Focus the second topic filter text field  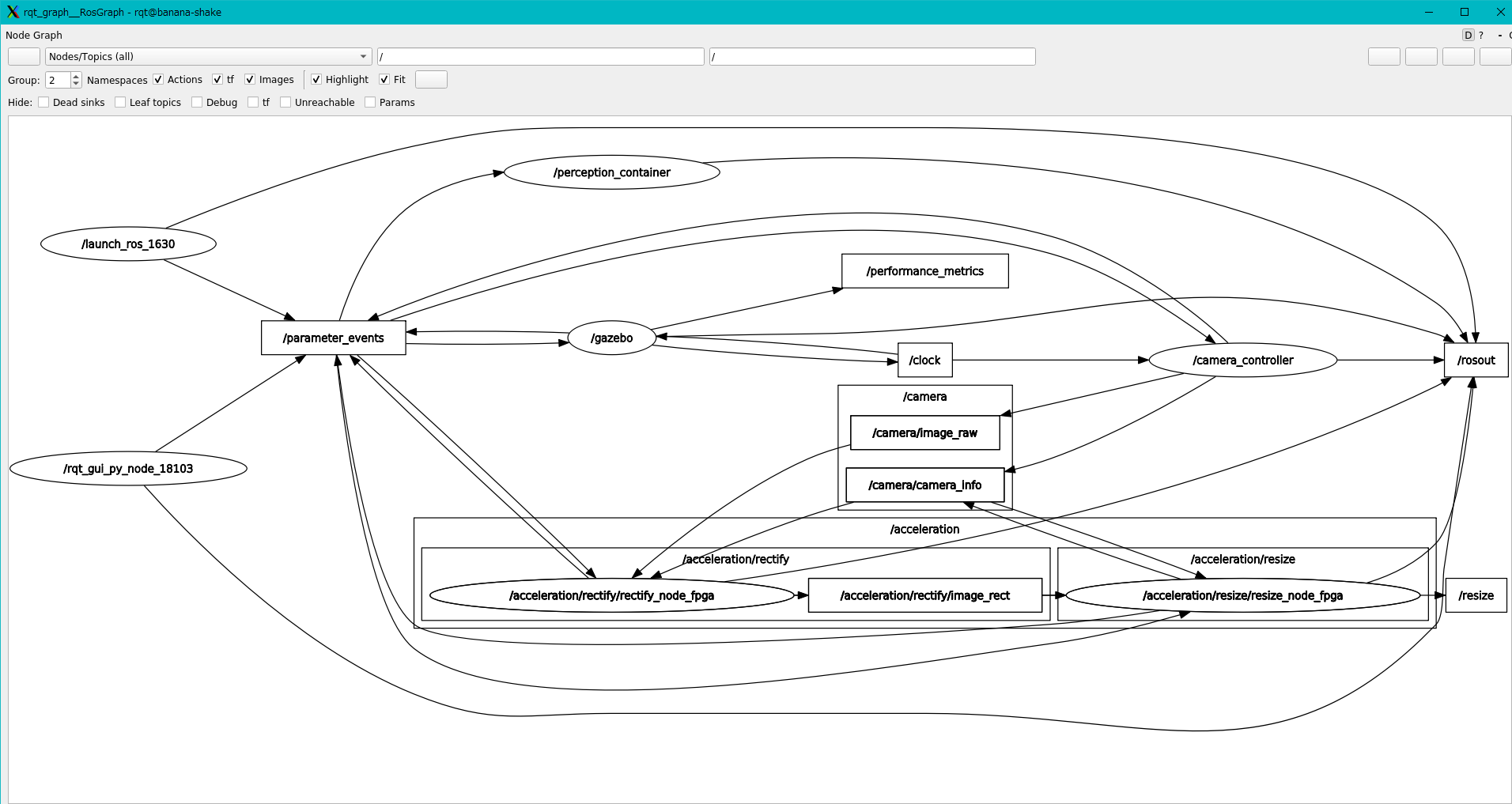click(872, 56)
